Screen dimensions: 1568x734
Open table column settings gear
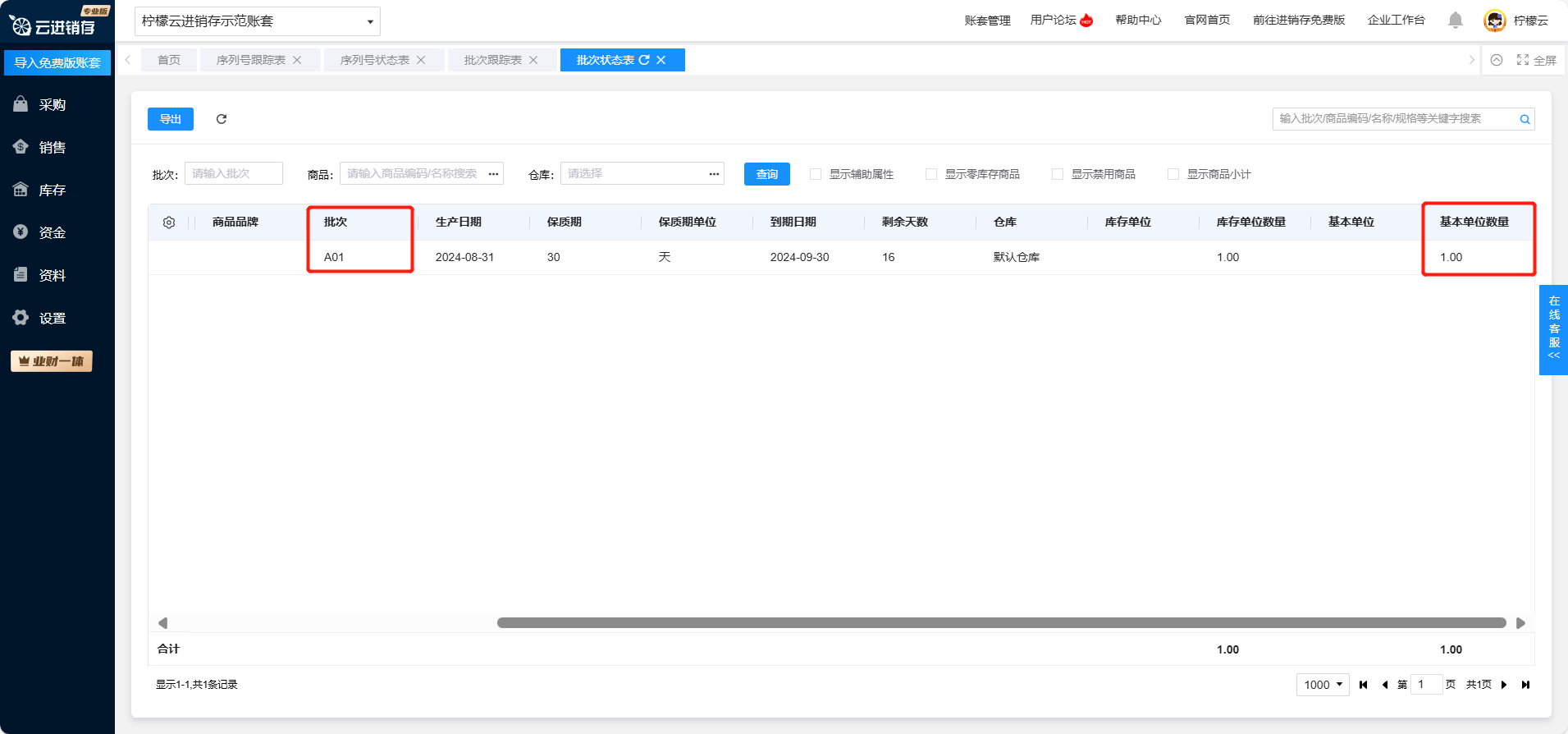tap(169, 222)
